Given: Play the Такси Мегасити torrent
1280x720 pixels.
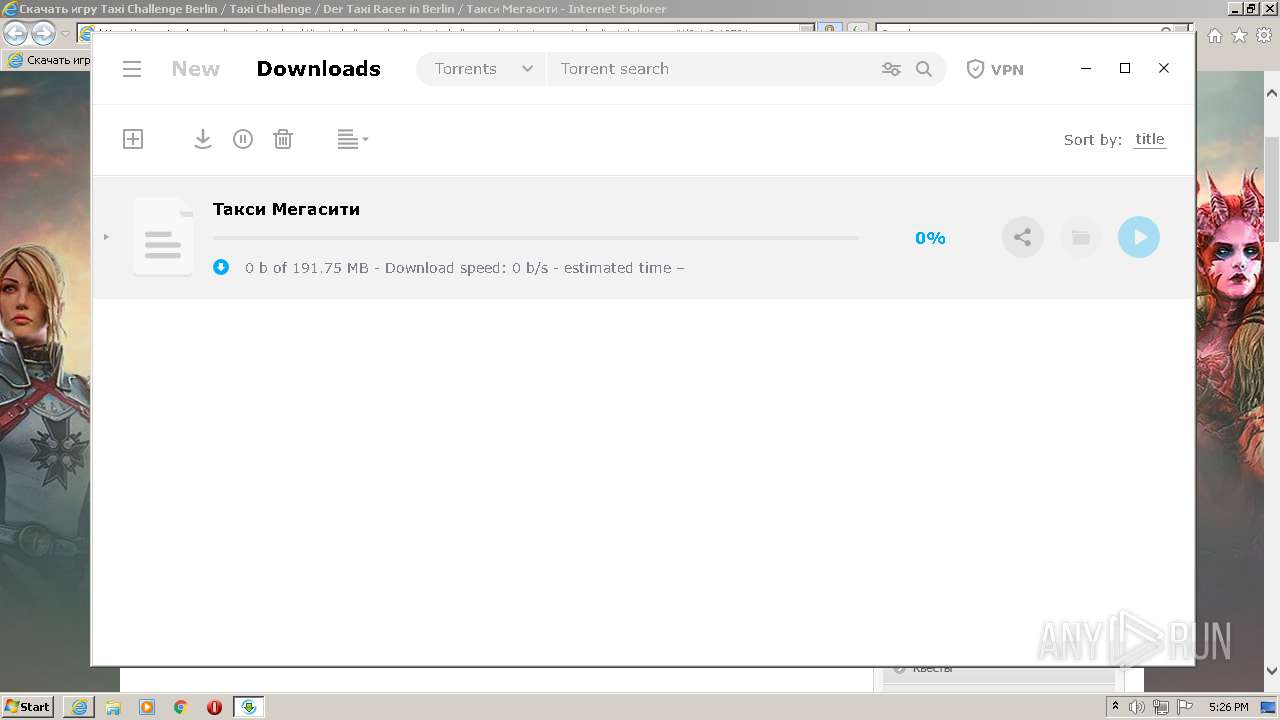Looking at the screenshot, I should tap(1138, 237).
